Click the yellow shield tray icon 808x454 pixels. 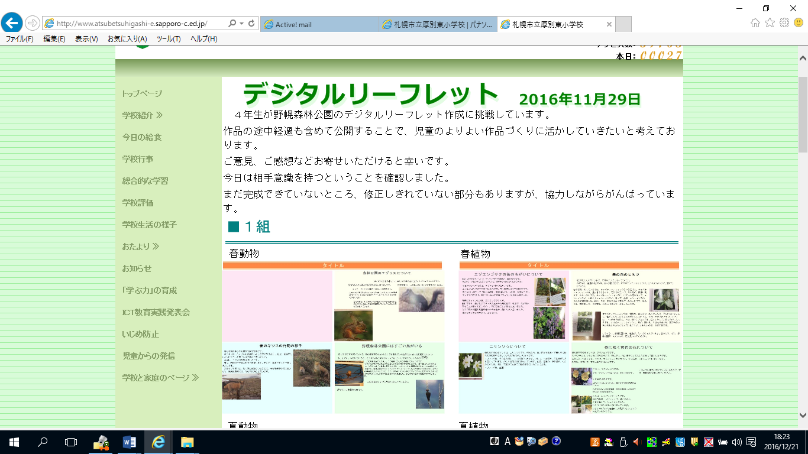[x=694, y=442]
